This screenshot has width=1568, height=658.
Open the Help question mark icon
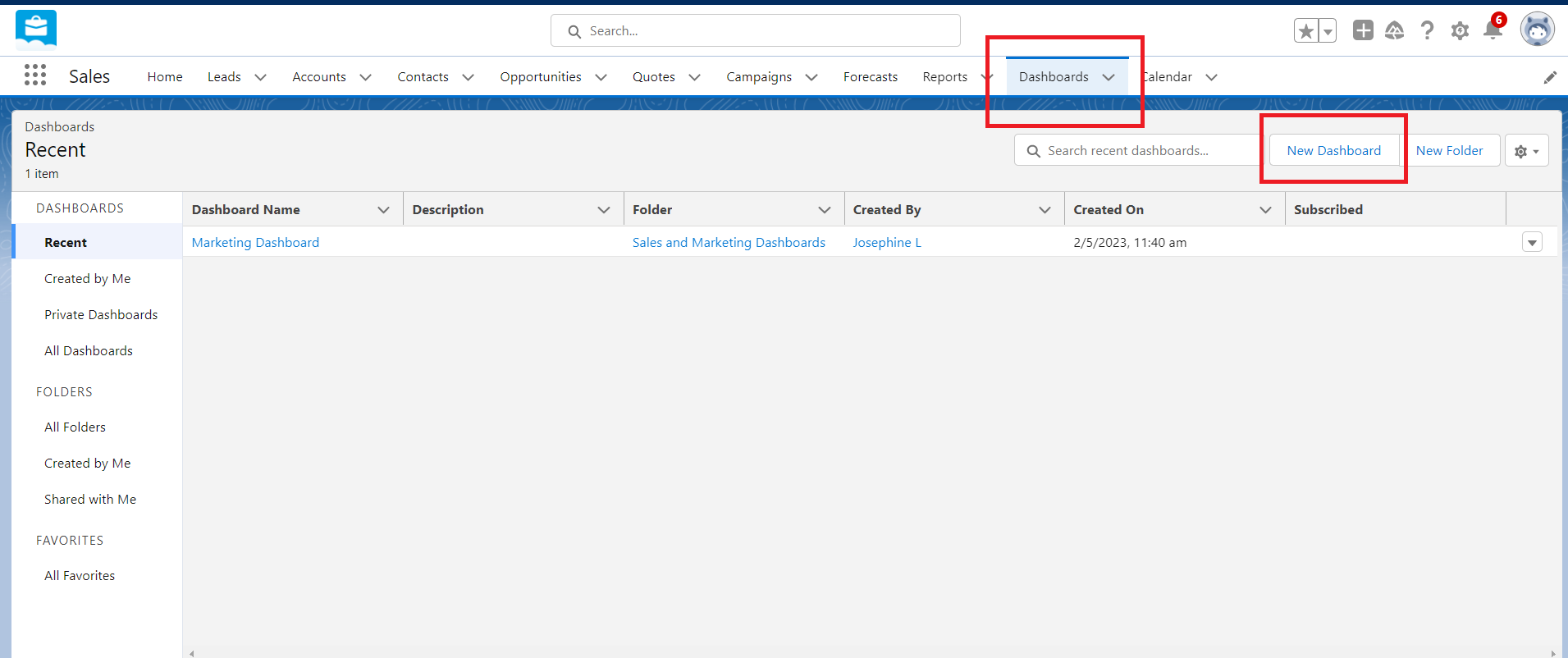pyautogui.click(x=1428, y=31)
